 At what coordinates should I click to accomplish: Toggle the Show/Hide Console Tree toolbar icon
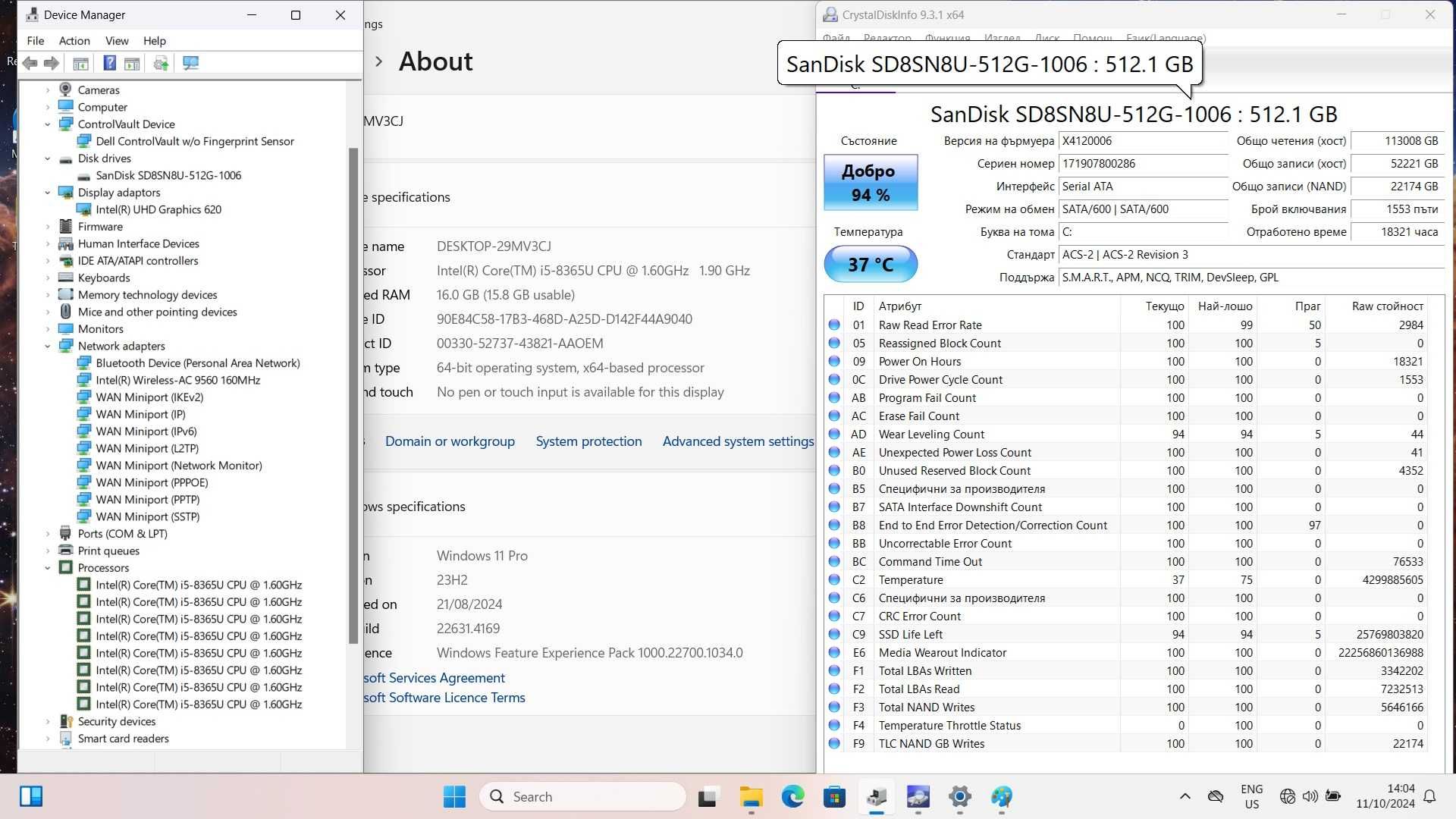(x=80, y=64)
